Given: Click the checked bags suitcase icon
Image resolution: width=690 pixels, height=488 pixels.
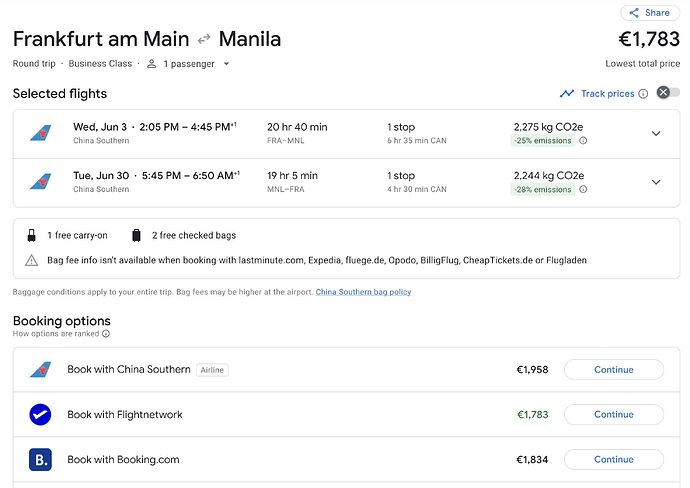Looking at the screenshot, I should click(x=136, y=235).
